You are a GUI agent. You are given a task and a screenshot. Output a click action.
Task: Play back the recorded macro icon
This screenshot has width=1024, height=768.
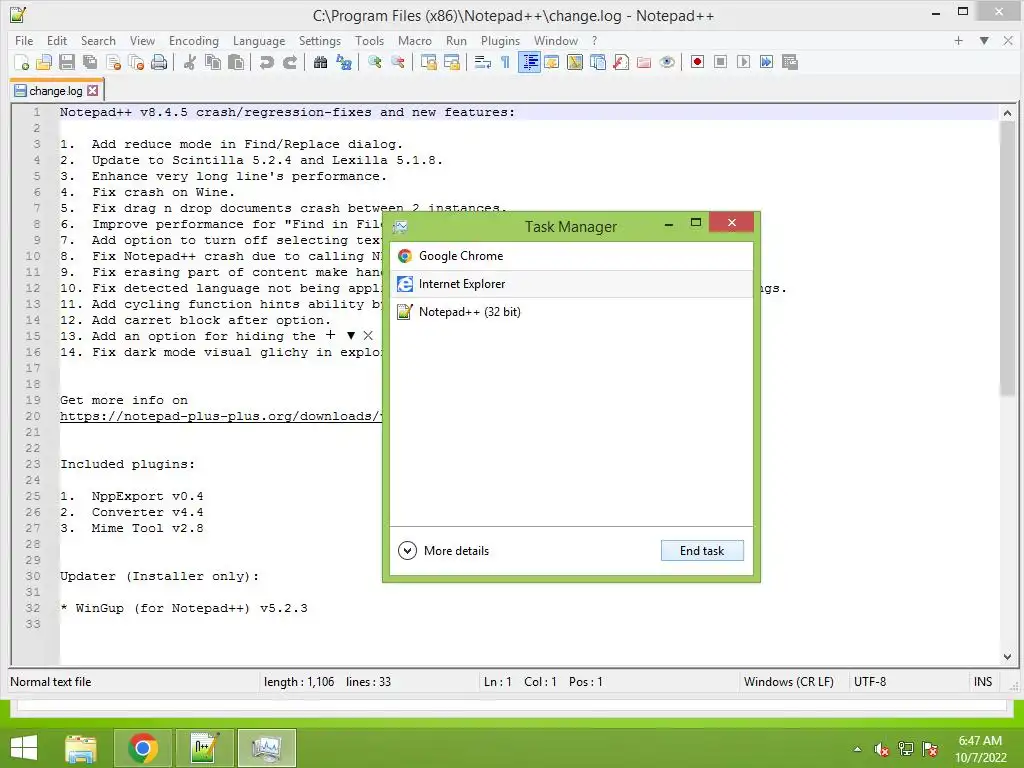coord(743,62)
